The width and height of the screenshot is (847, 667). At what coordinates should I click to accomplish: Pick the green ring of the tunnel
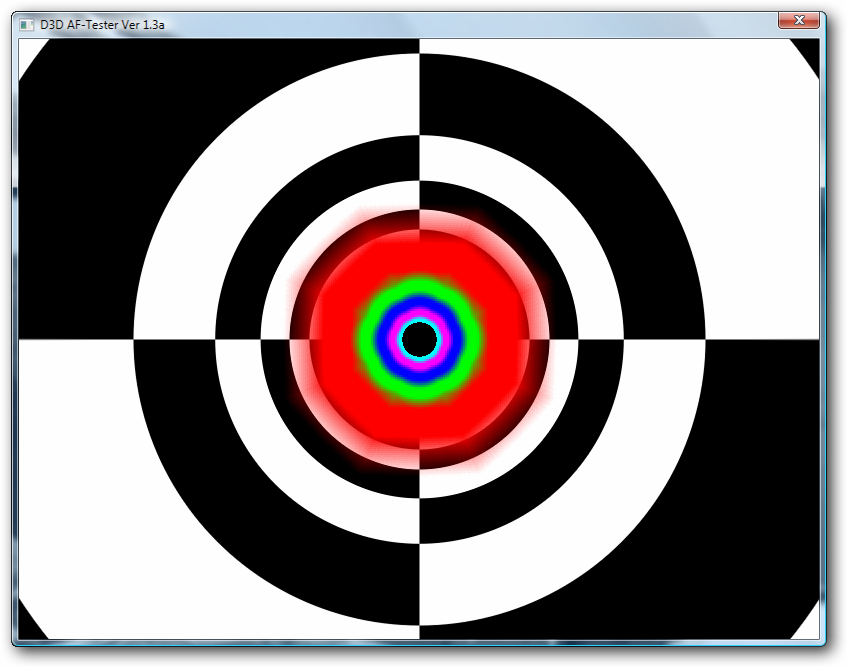(x=420, y=290)
